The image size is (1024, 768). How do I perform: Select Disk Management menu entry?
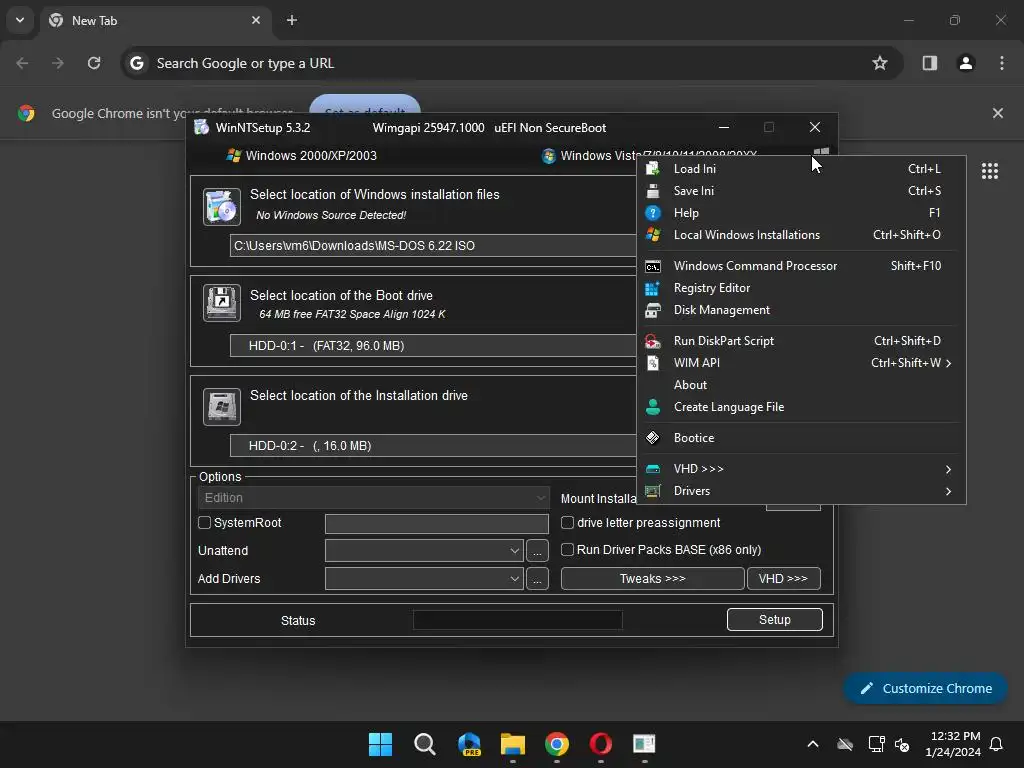click(x=801, y=310)
